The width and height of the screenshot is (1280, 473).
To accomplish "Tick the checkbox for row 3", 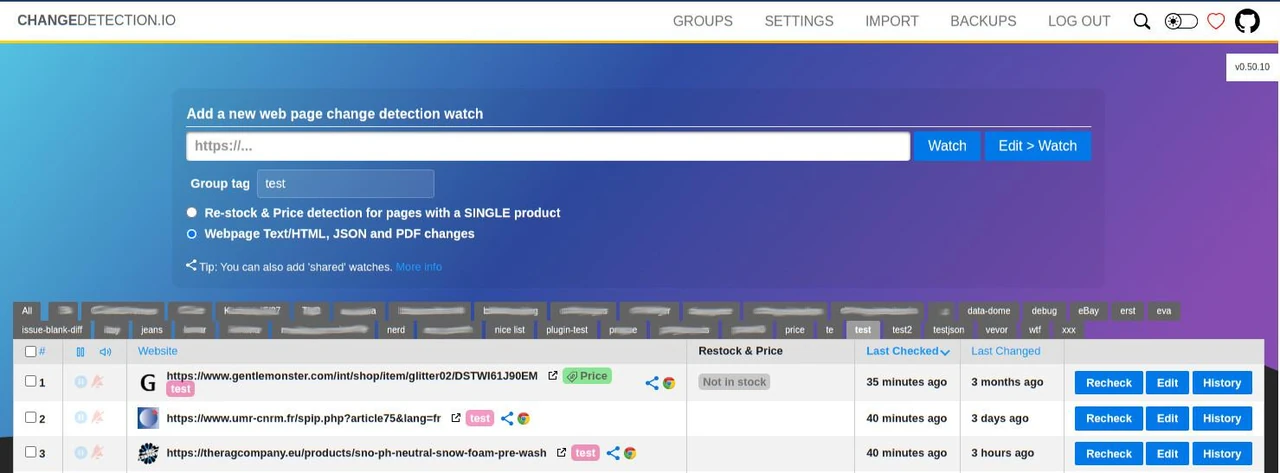I will click(x=31, y=452).
